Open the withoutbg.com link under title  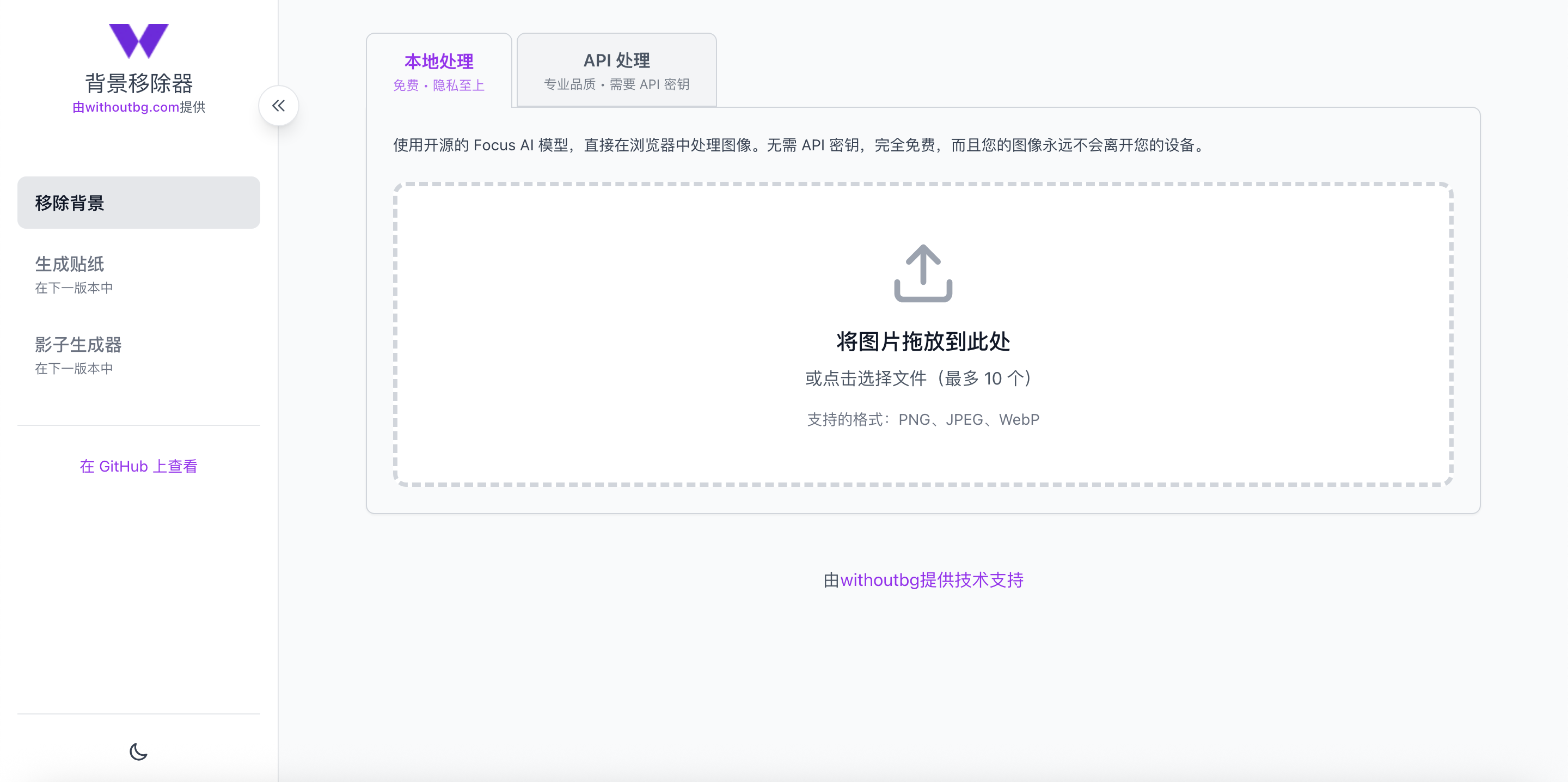tap(132, 107)
